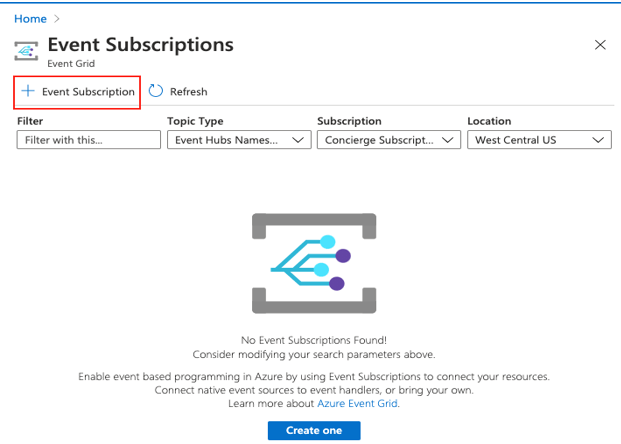Viewport: 621px width, 444px height.
Task: Click the breadcrumb chevron after Home
Action: [57, 19]
